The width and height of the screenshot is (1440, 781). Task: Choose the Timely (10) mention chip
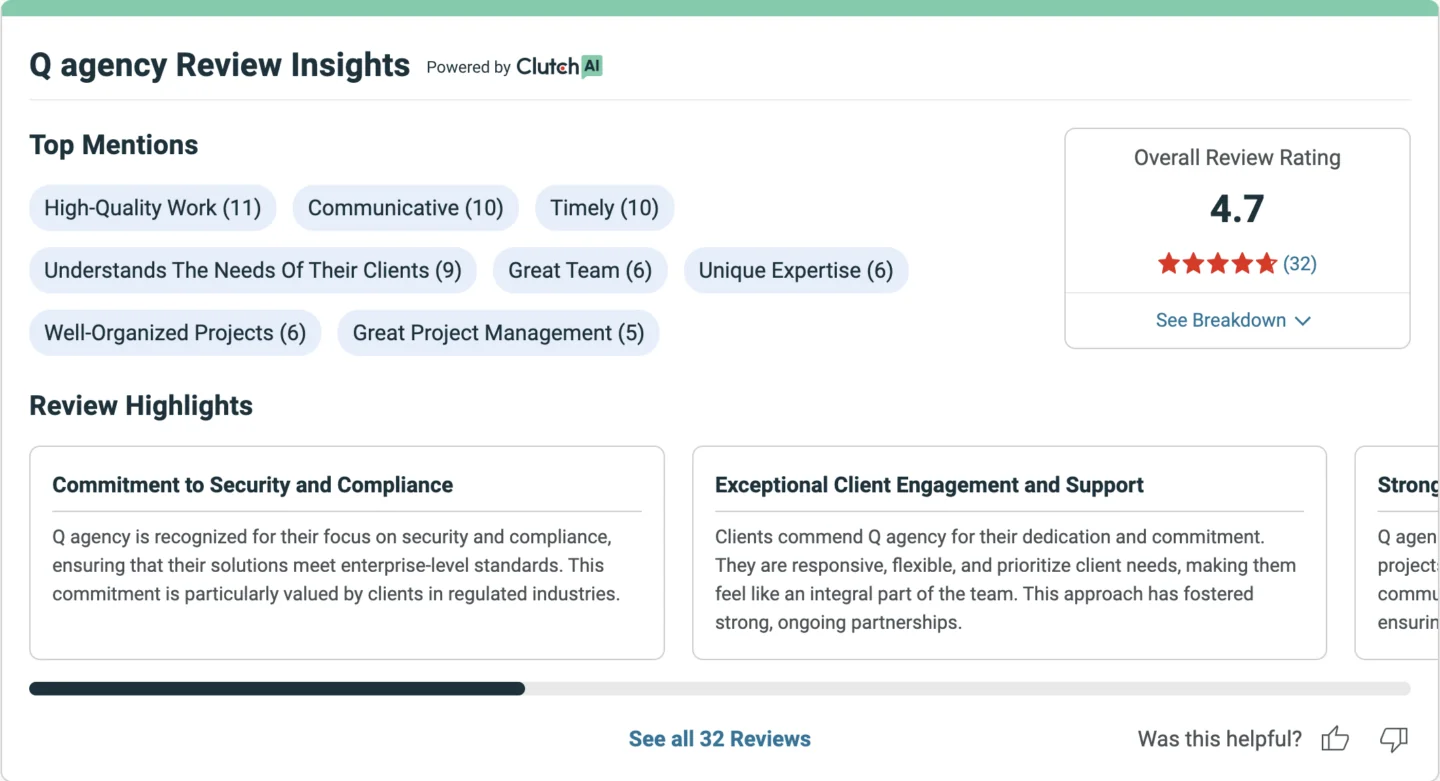pos(604,208)
